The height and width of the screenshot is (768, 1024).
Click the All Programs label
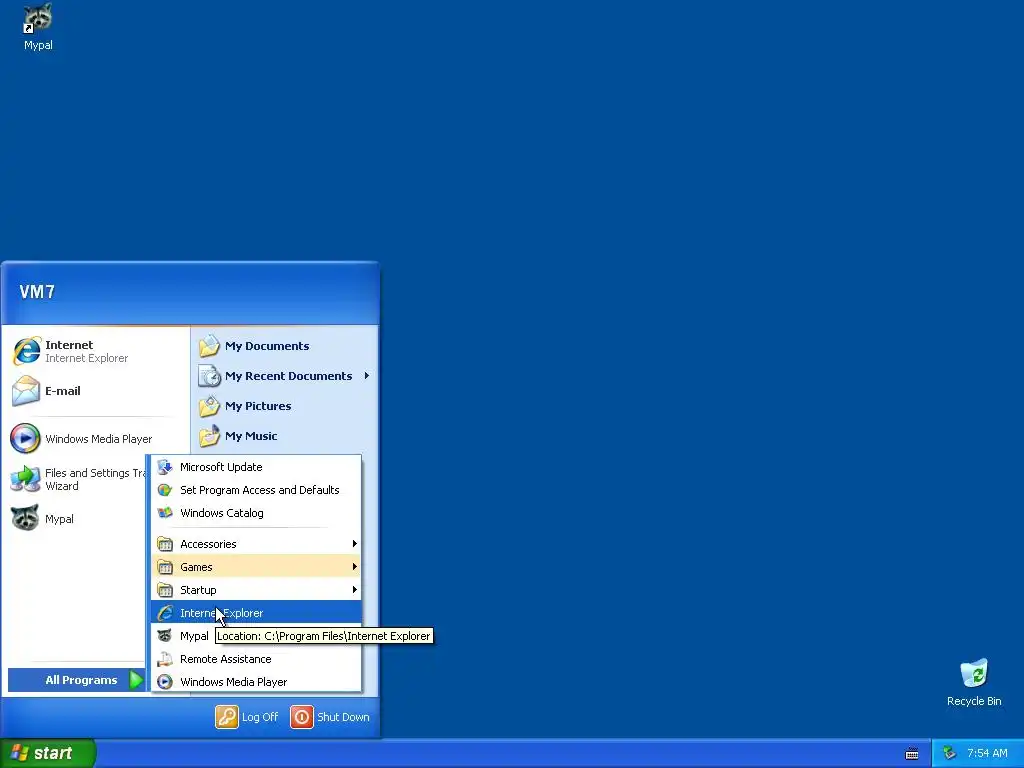(81, 680)
